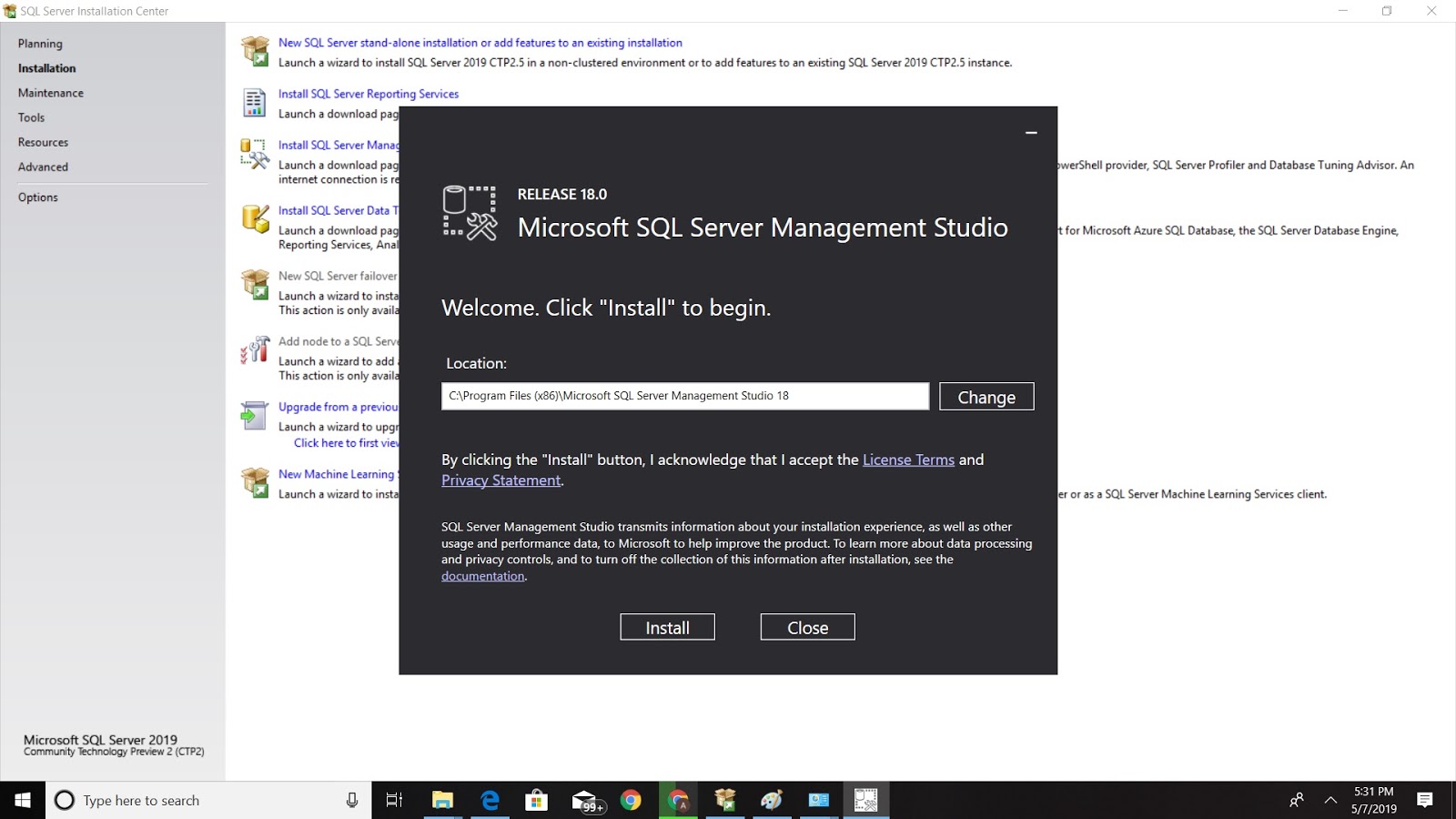Click Add node to a SQL Server text
Viewport: 1456px width, 819px height.
339,341
